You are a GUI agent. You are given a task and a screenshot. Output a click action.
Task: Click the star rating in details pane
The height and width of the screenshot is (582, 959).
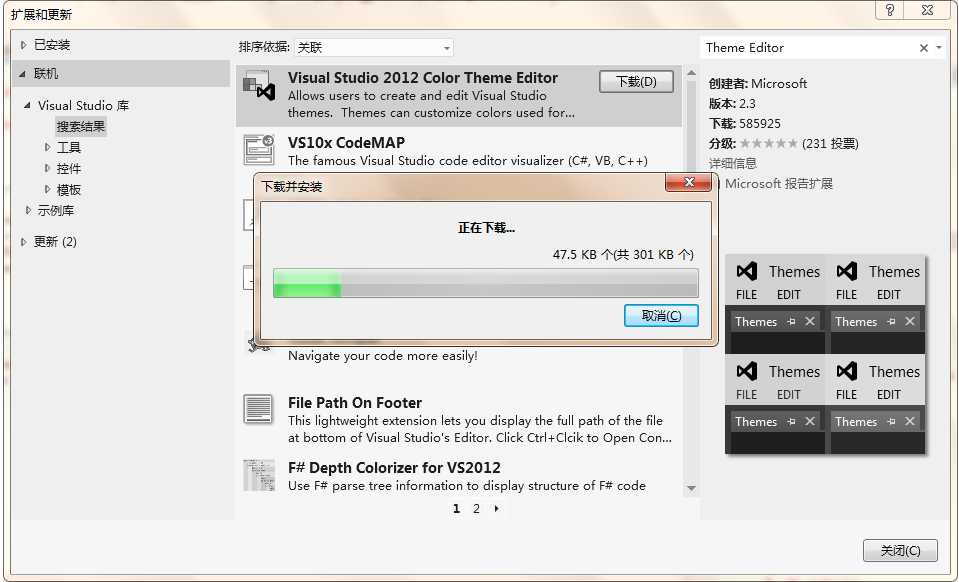(768, 144)
